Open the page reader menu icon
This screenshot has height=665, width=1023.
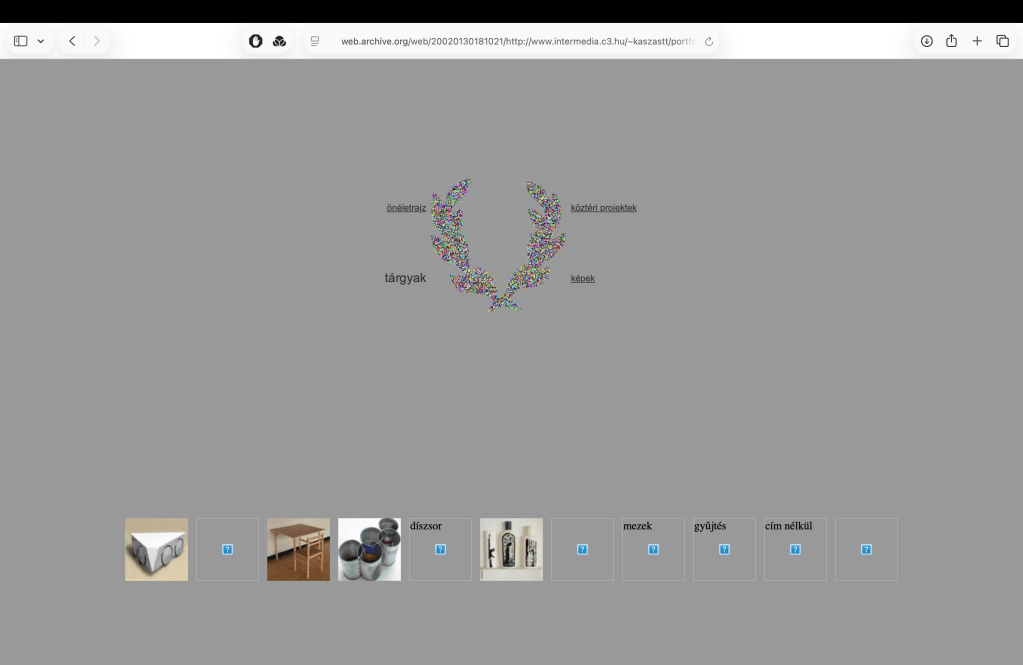click(x=315, y=41)
